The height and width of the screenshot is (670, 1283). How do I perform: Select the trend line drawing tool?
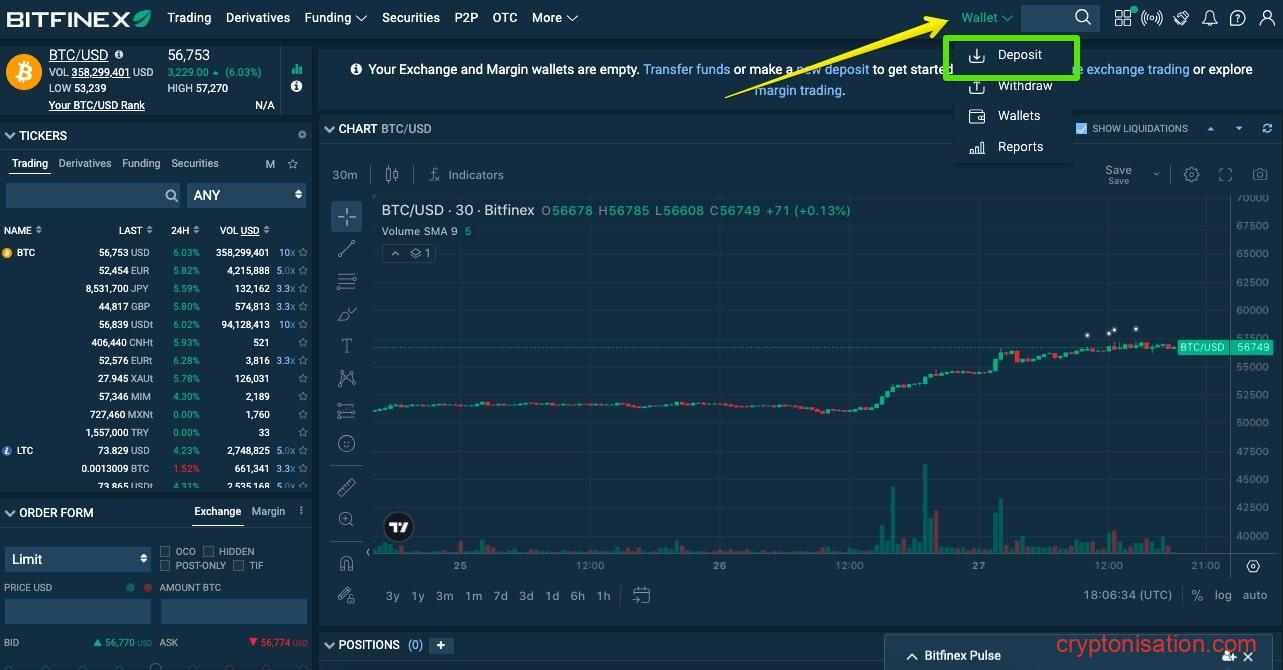[x=346, y=249]
